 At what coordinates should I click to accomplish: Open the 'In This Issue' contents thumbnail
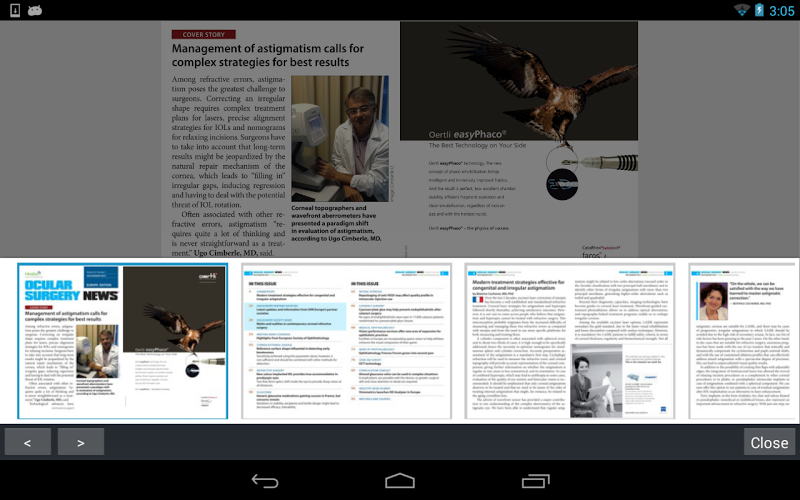[346, 341]
